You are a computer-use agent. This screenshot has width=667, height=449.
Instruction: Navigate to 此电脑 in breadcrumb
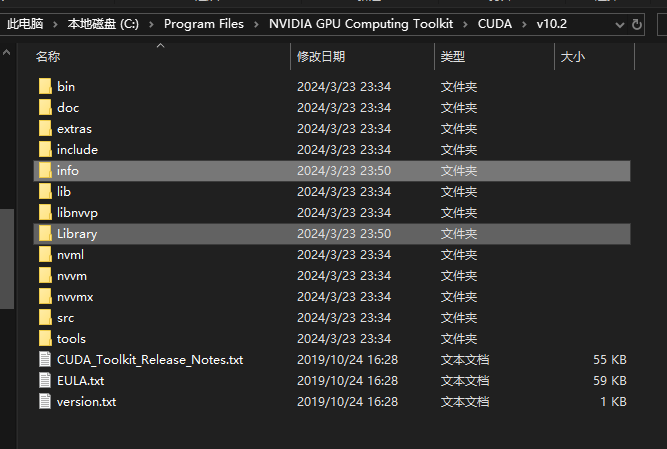(x=25, y=24)
